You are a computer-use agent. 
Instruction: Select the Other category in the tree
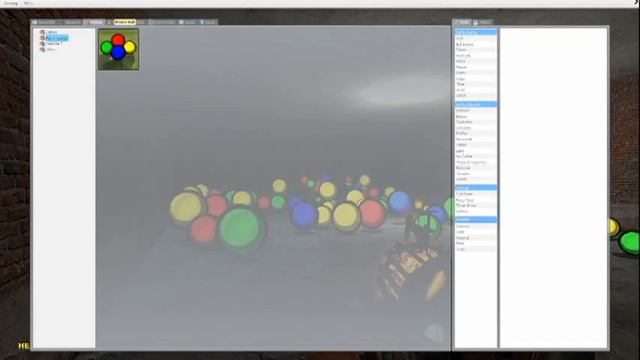(x=50, y=49)
